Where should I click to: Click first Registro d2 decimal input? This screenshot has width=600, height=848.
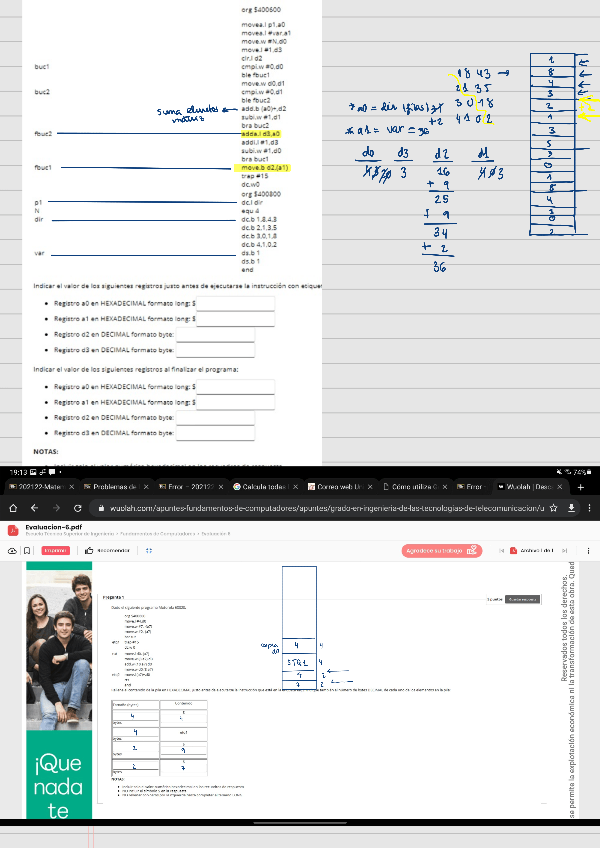[x=215, y=335]
